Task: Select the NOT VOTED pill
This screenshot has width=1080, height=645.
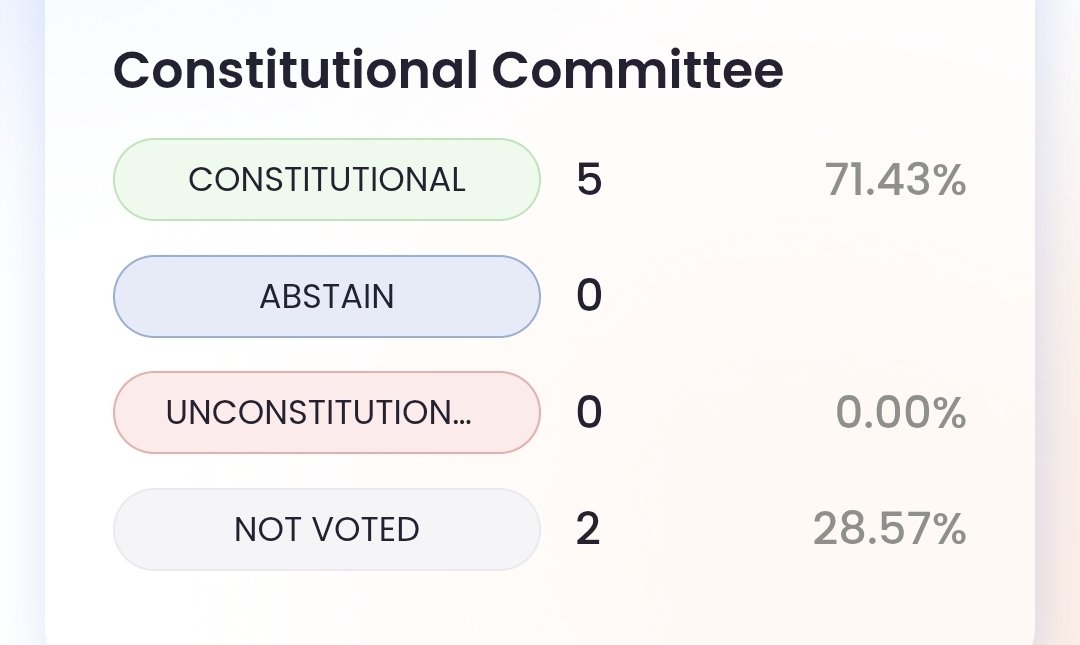Action: 327,529
